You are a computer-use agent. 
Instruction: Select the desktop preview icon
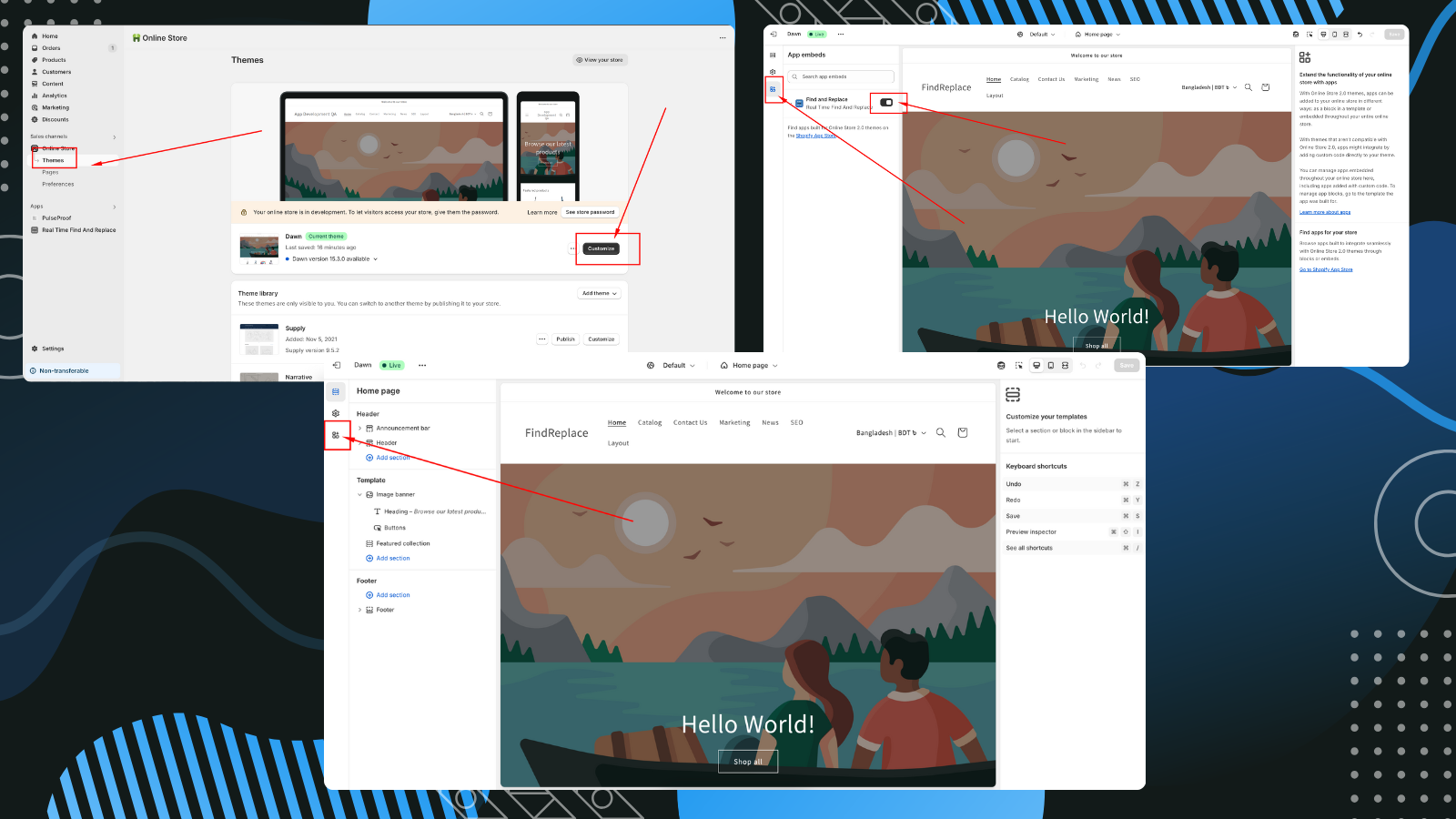(1036, 365)
